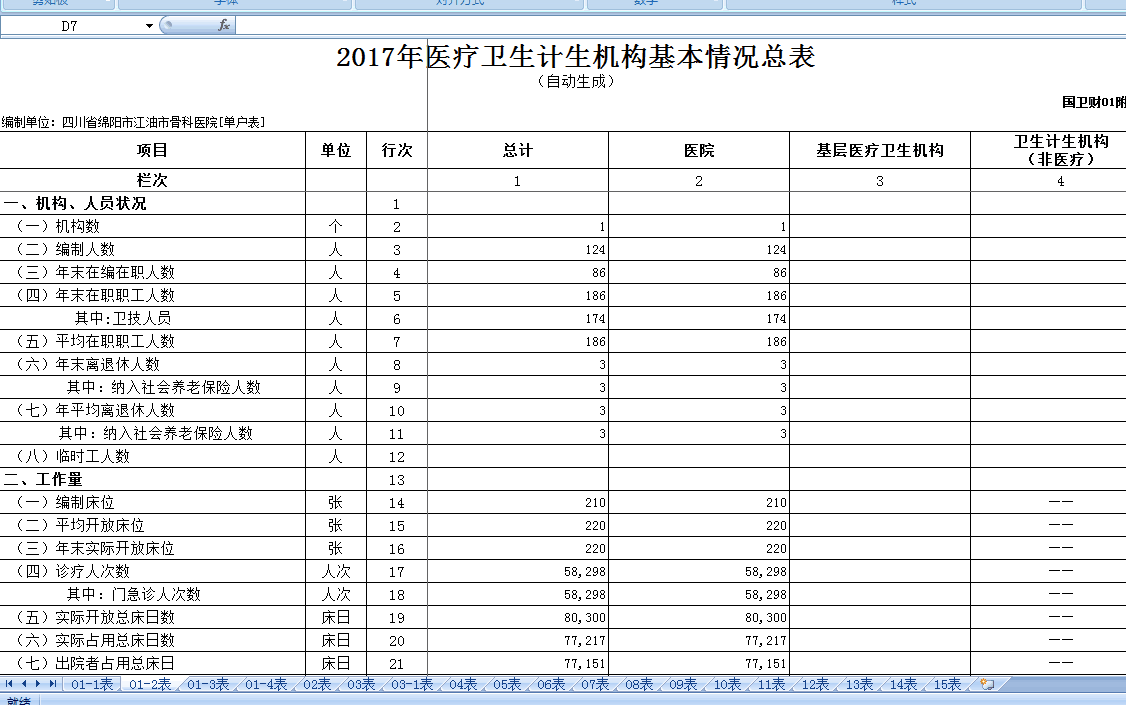This screenshot has height=705, width=1126.
Task: Click the 基层医疗卫生机构 header cell
Action: 880,150
